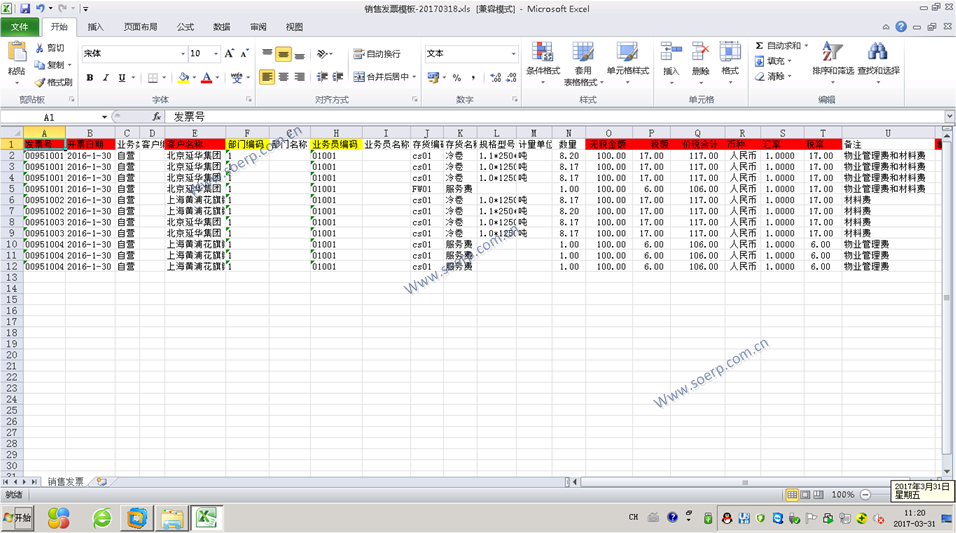Toggle Italic formatting
Image resolution: width=956 pixels, height=533 pixels.
click(106, 77)
